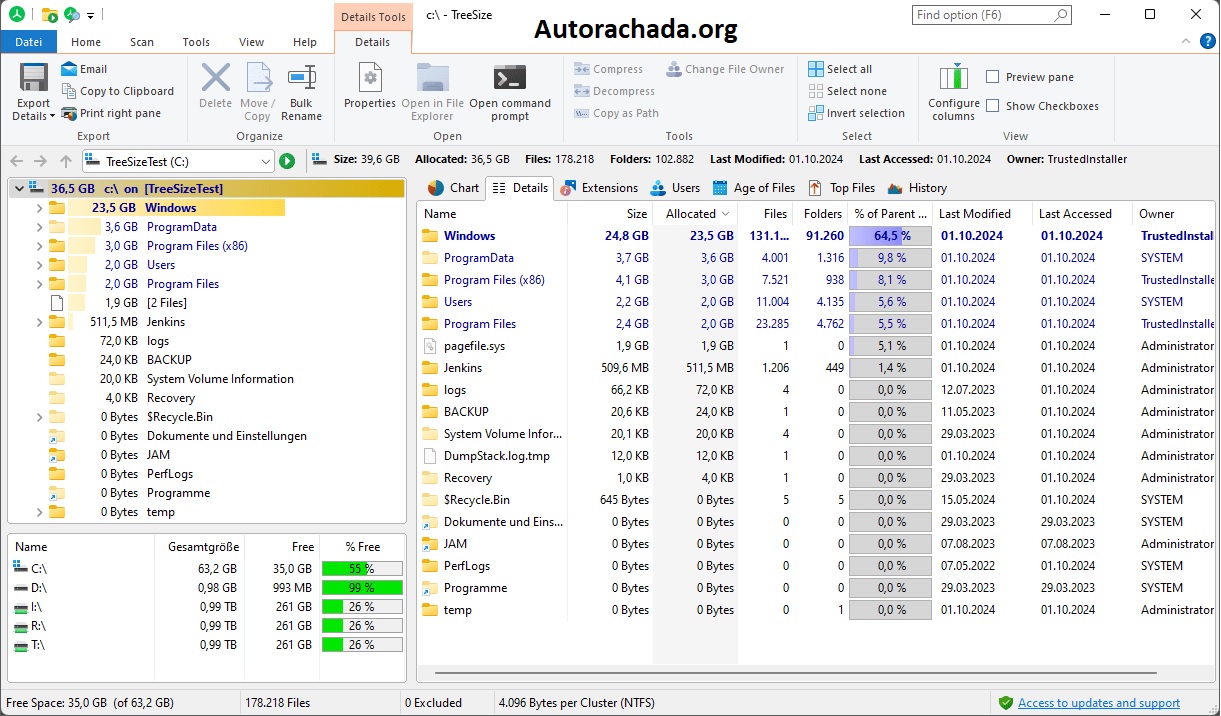Viewport: 1221px width, 716px height.
Task: Open command prompt from ribbon
Action: (510, 78)
